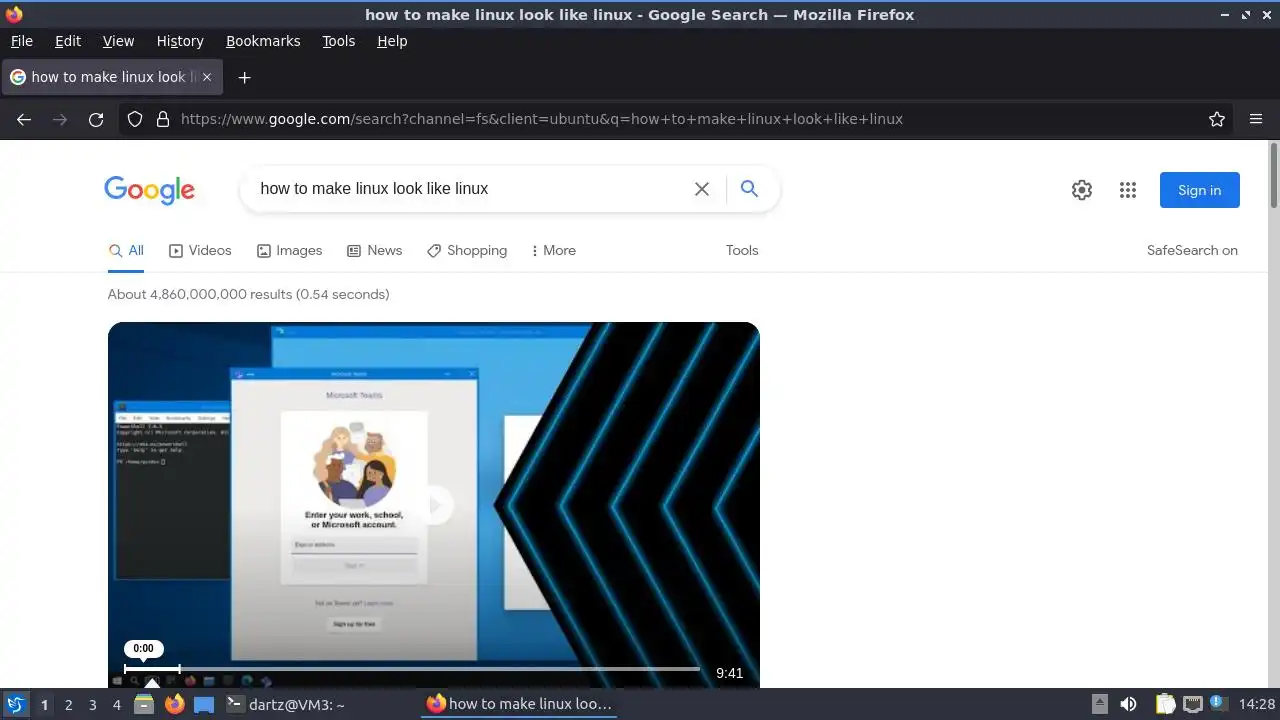The width and height of the screenshot is (1280, 720).
Task: Select the All results tab
Action: 126,251
